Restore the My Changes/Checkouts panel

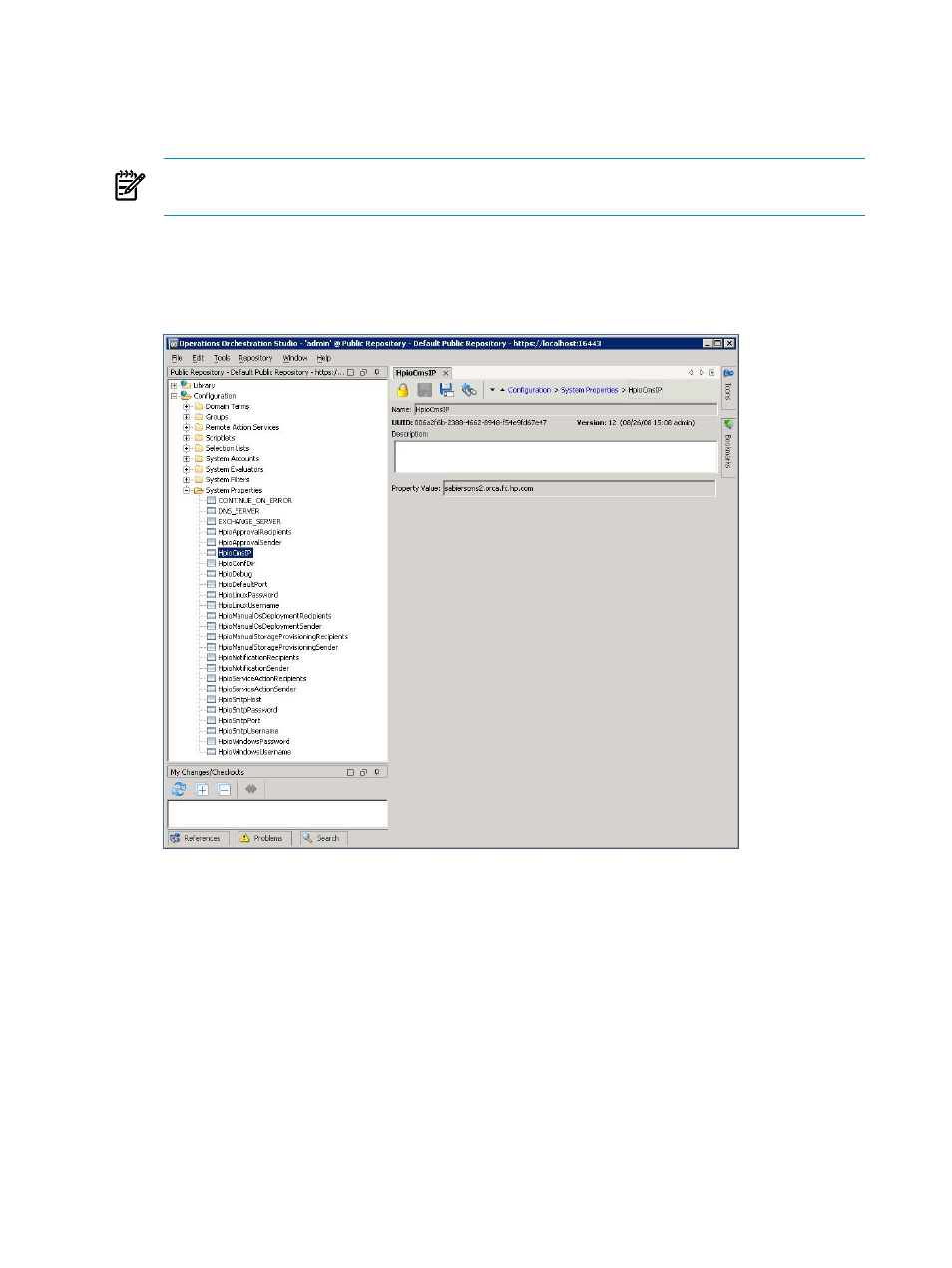(363, 772)
